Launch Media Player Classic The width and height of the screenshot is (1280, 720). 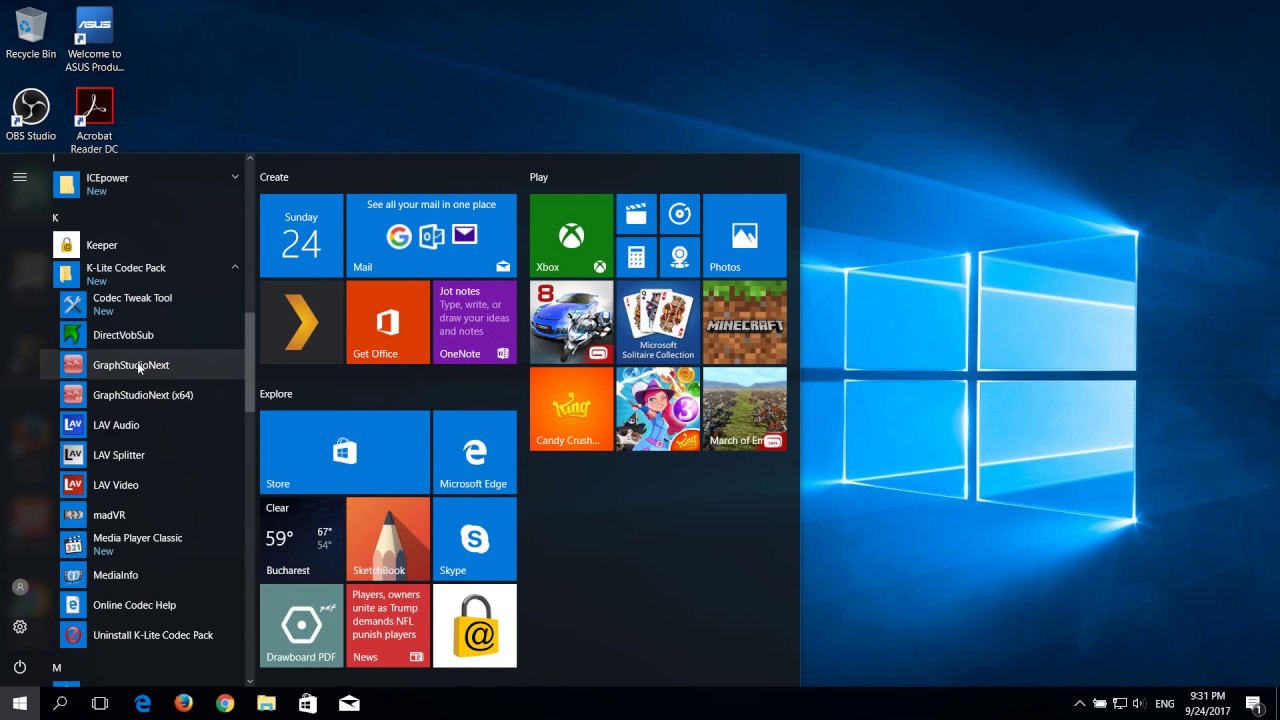click(x=142, y=544)
